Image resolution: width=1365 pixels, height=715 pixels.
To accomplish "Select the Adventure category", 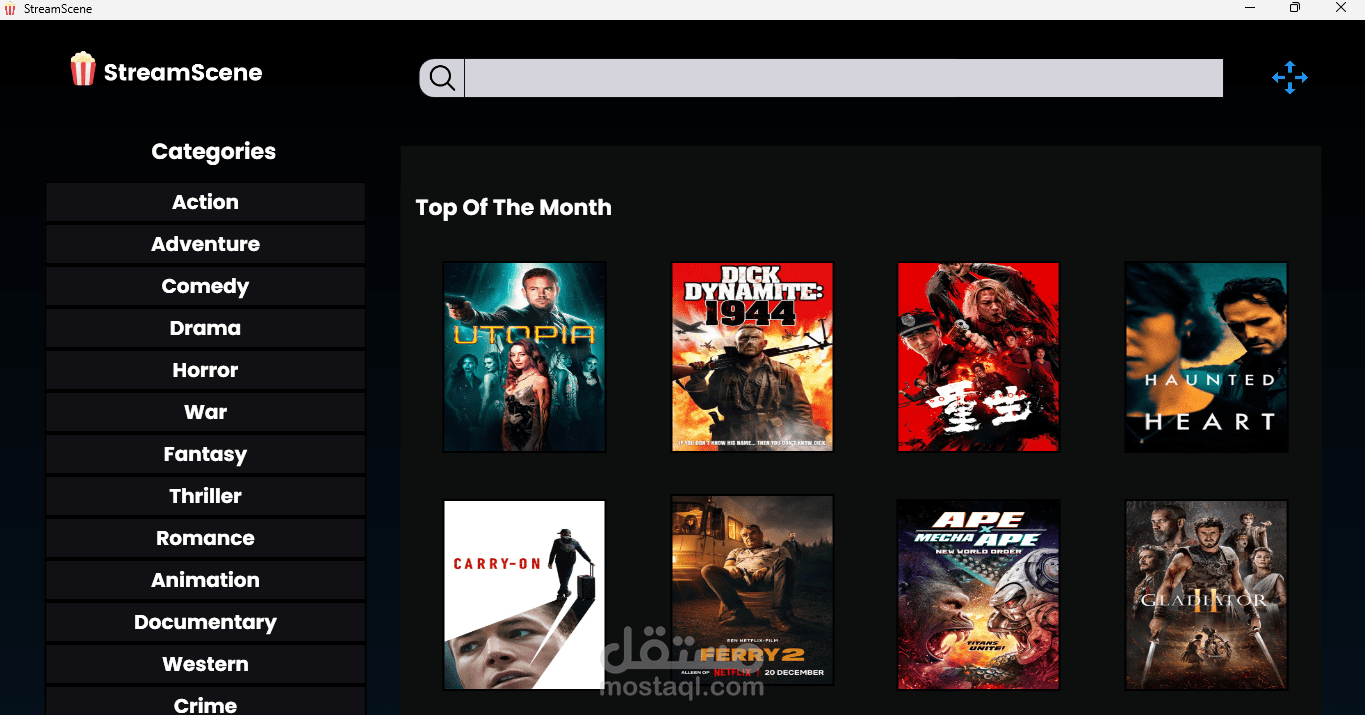I will pyautogui.click(x=205, y=244).
